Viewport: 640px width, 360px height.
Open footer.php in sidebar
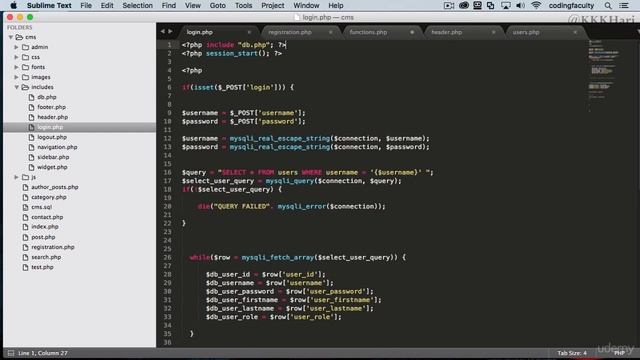(x=51, y=107)
